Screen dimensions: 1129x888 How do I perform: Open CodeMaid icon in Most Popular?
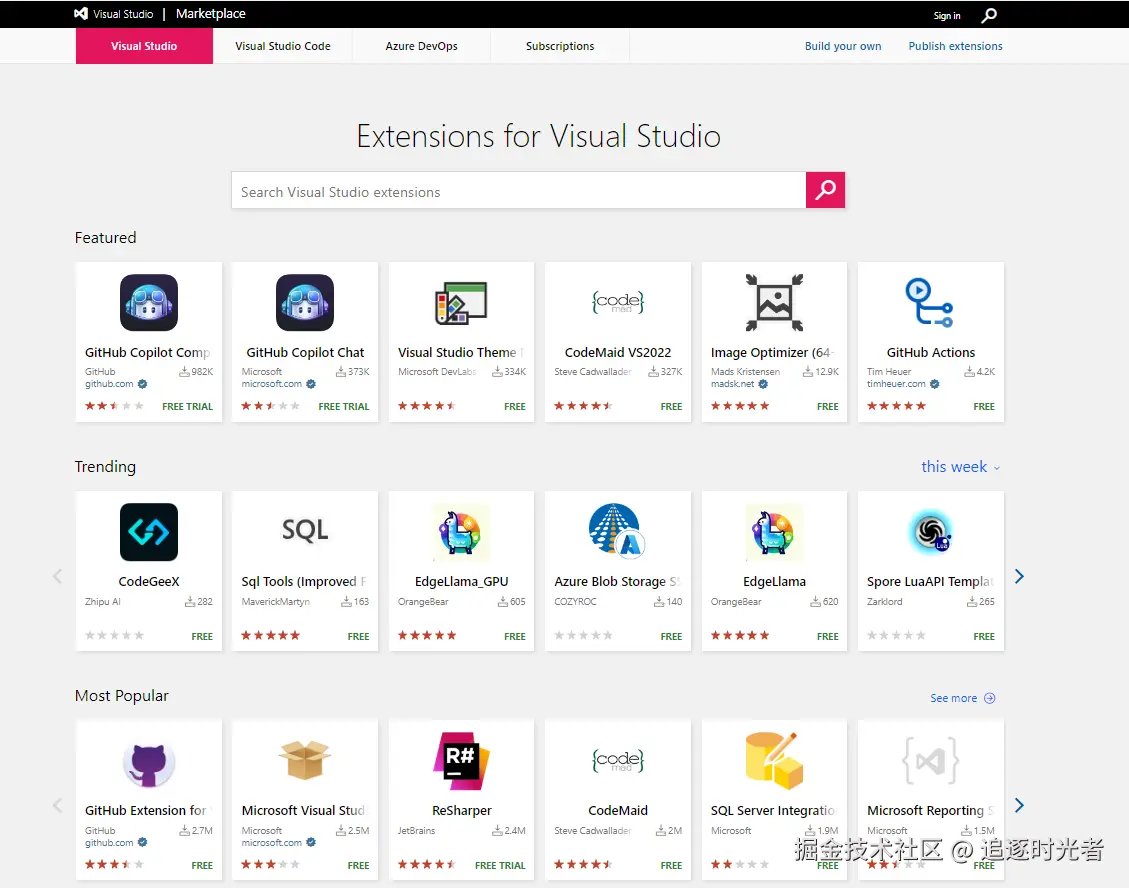click(x=618, y=761)
